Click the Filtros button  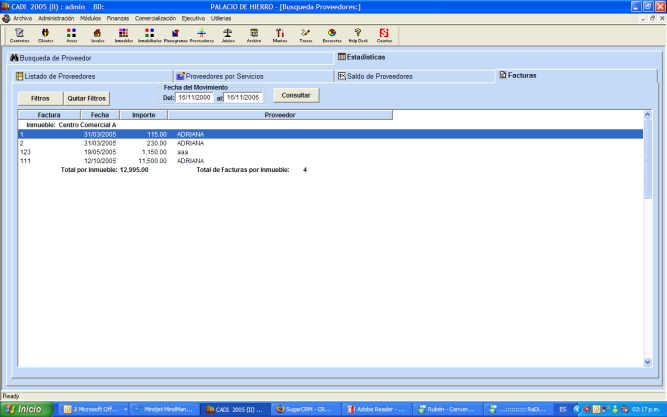[x=40, y=99]
